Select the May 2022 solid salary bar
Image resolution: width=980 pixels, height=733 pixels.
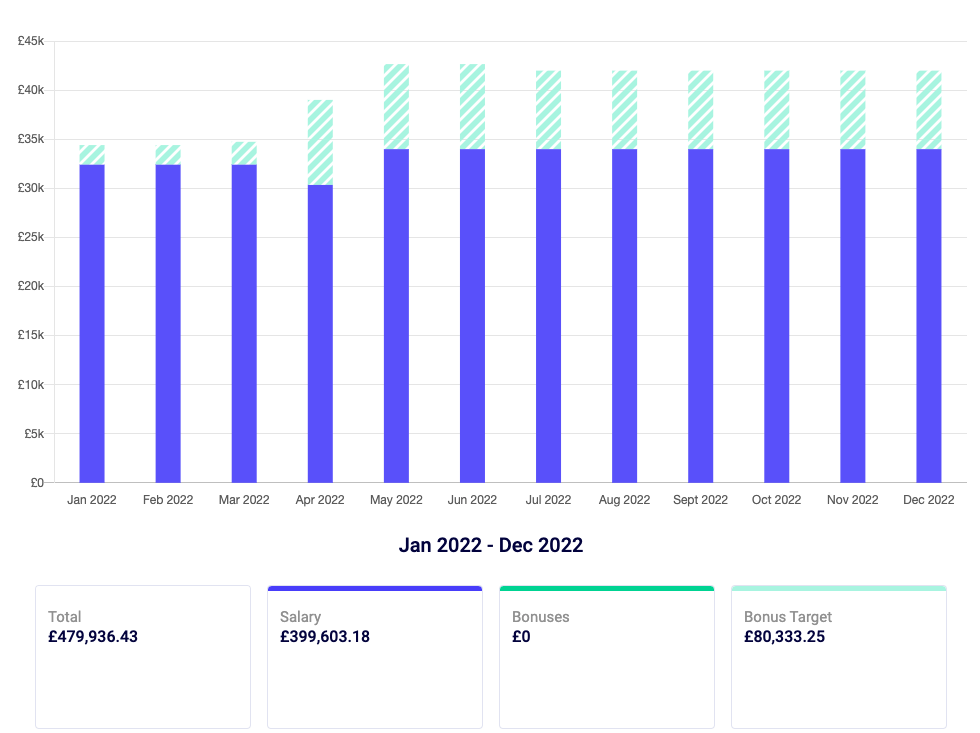[396, 315]
